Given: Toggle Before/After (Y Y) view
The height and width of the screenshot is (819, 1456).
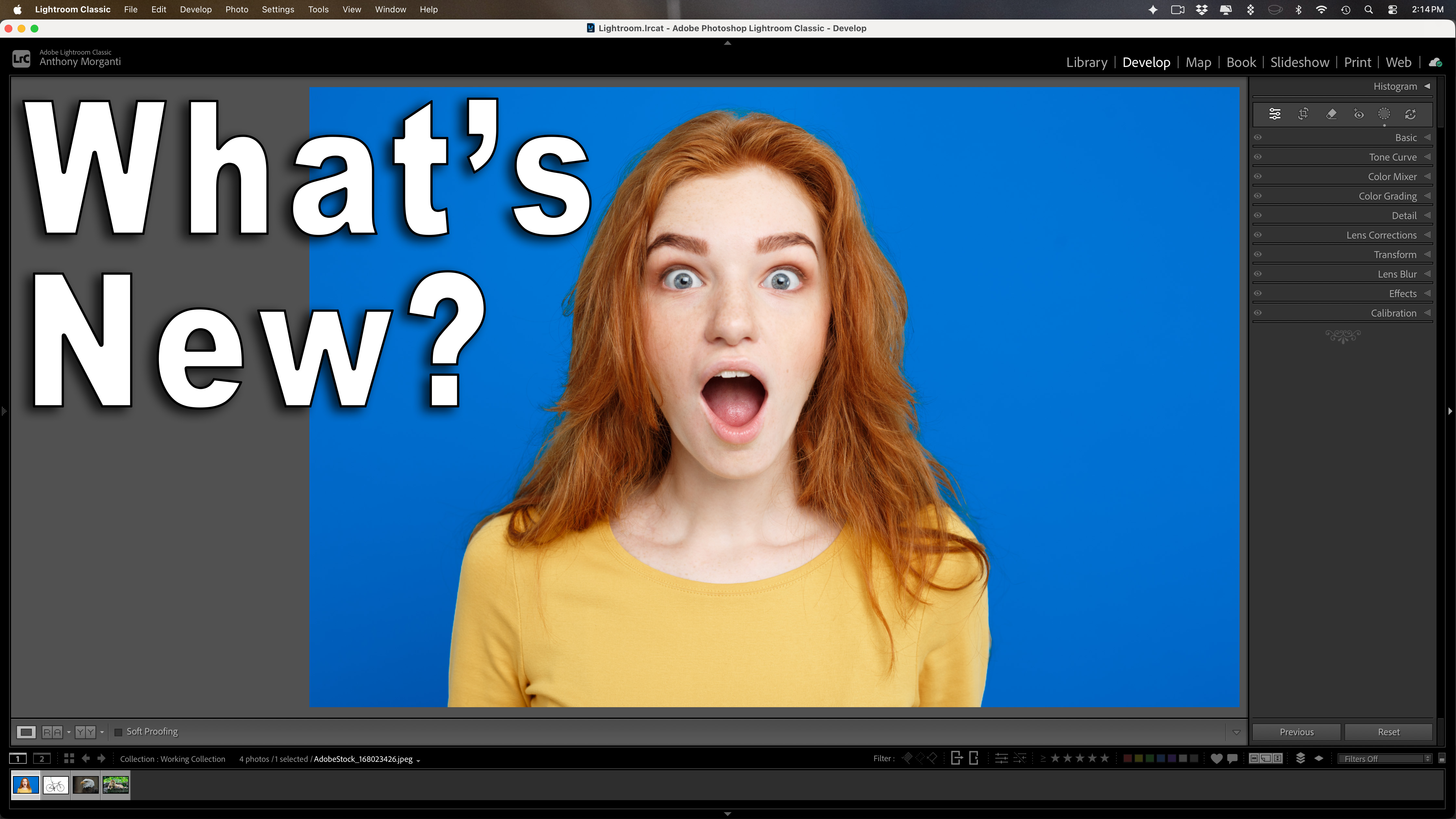Looking at the screenshot, I should [85, 732].
